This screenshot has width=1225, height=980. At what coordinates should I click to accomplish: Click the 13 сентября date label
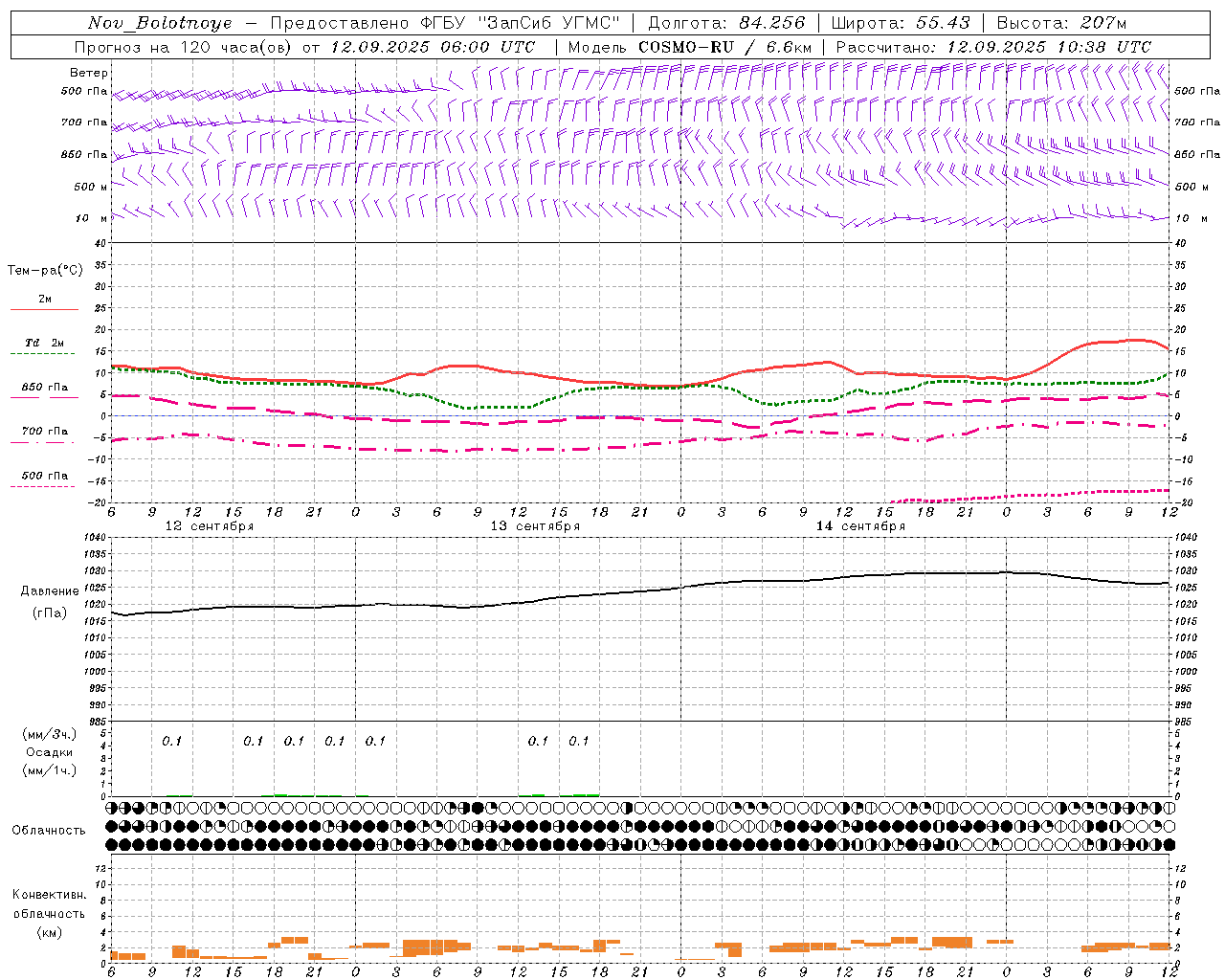(535, 526)
